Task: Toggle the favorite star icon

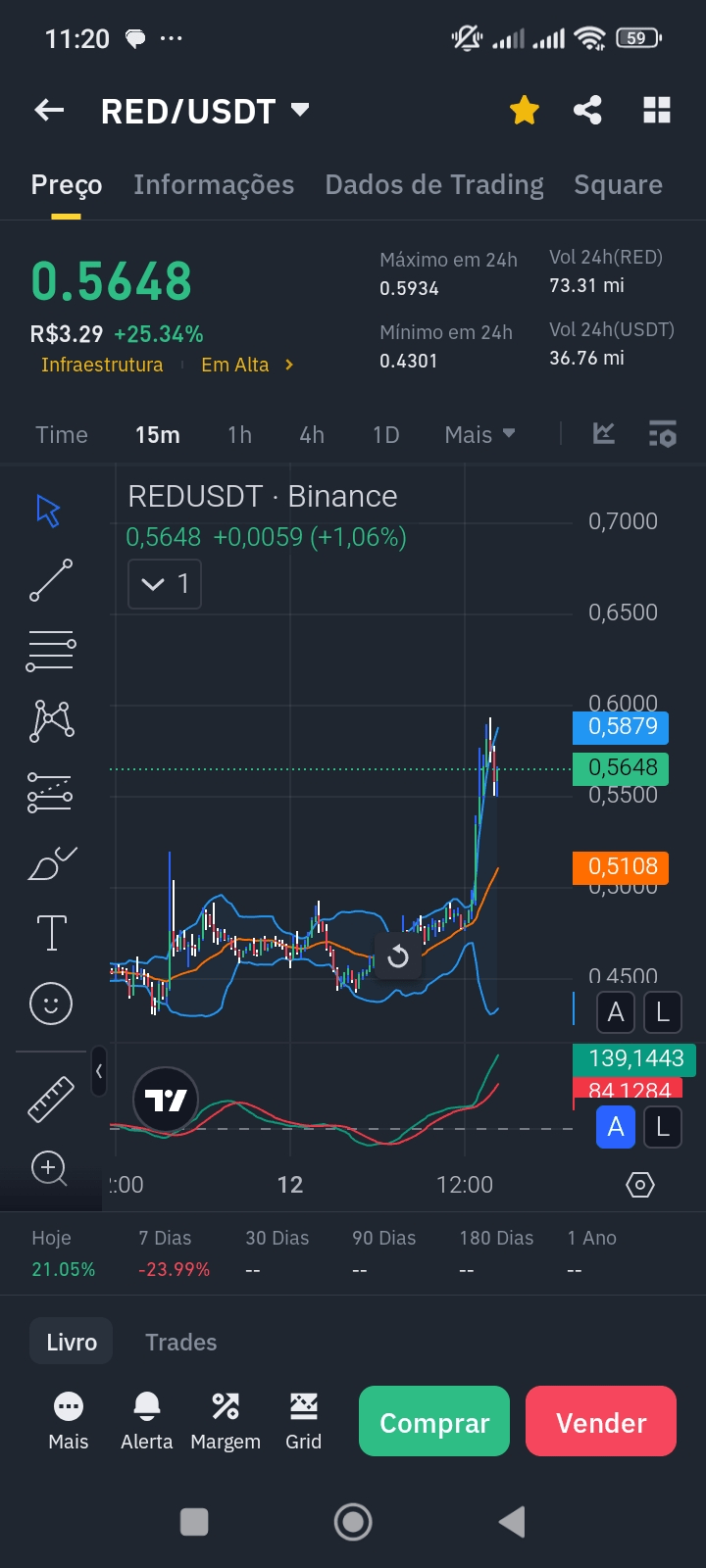Action: (525, 111)
